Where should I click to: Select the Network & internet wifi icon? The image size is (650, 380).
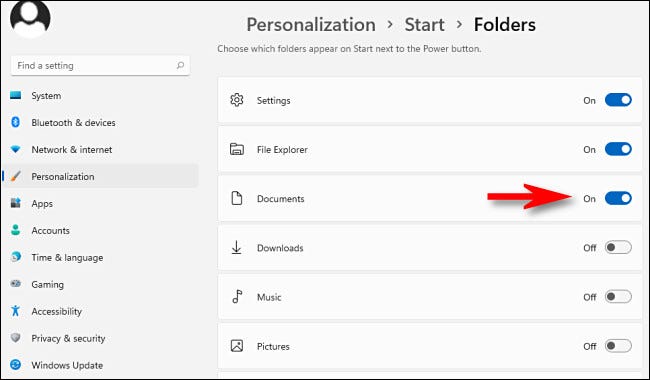[15, 149]
